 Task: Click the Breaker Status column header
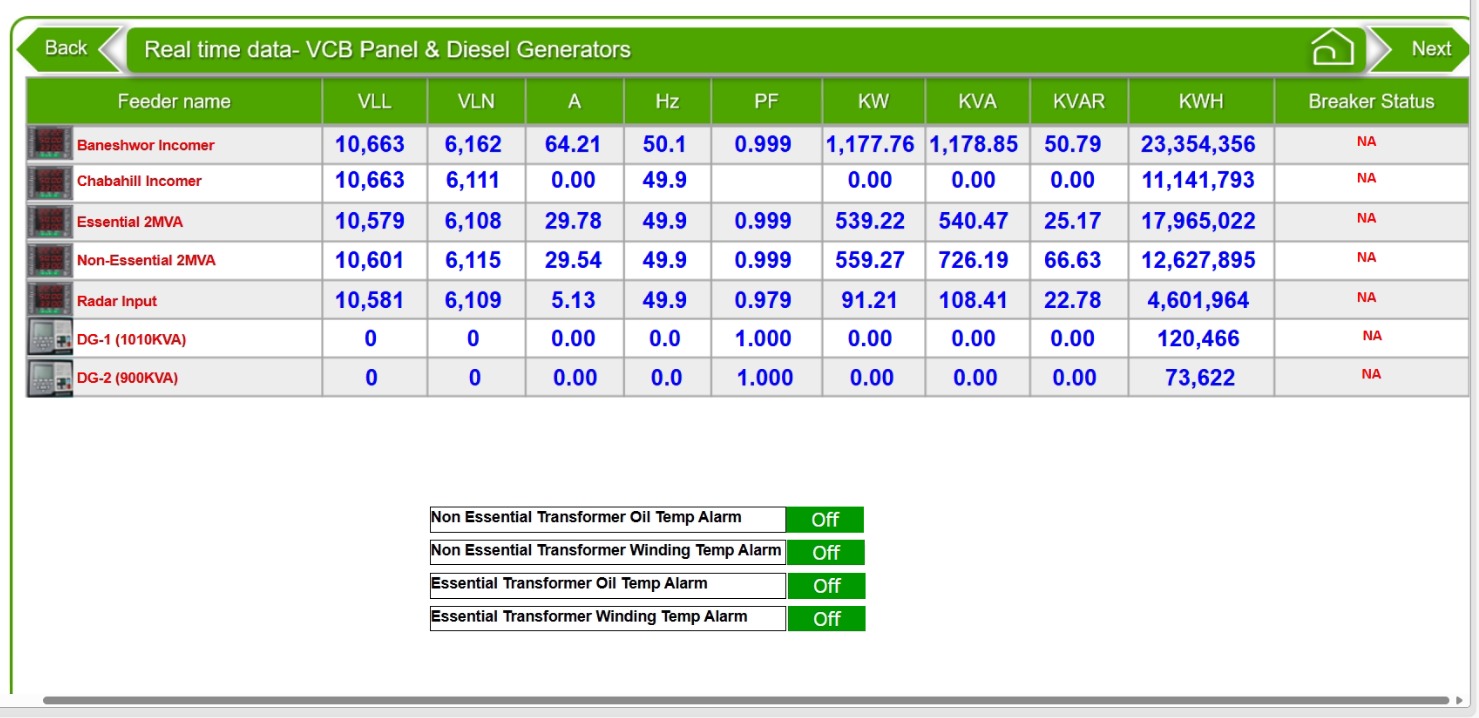pos(1371,101)
